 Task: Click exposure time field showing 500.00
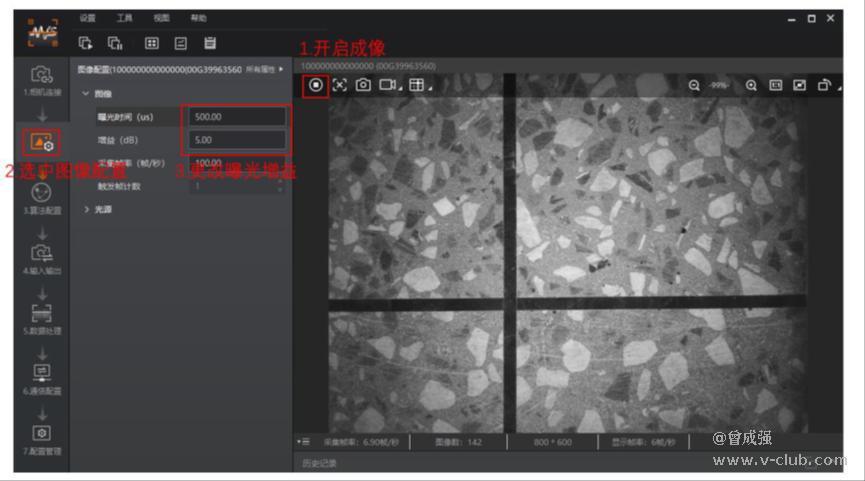[238, 117]
